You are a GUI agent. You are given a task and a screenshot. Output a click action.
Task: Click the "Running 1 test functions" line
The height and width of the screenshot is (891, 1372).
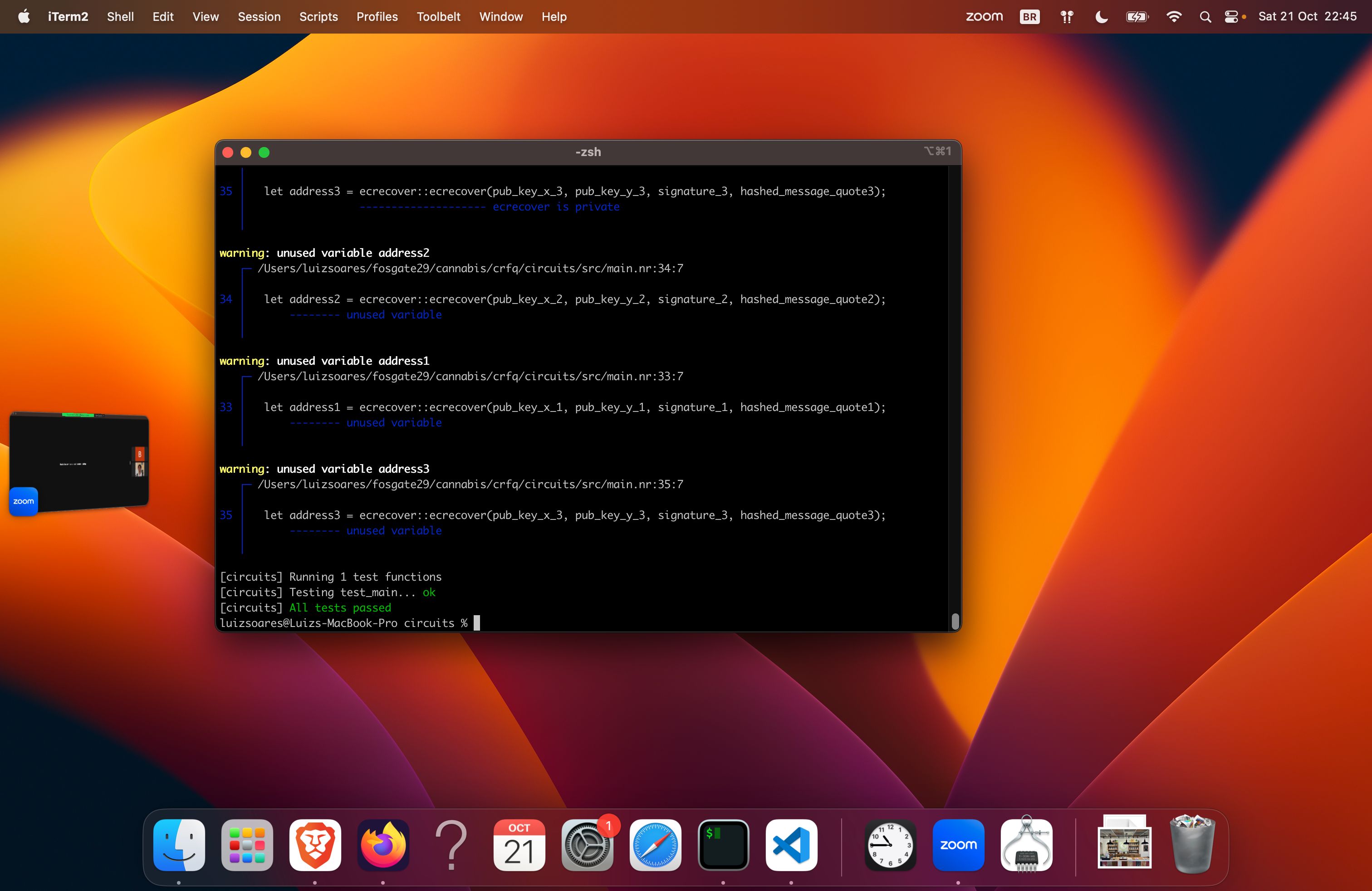pos(330,576)
